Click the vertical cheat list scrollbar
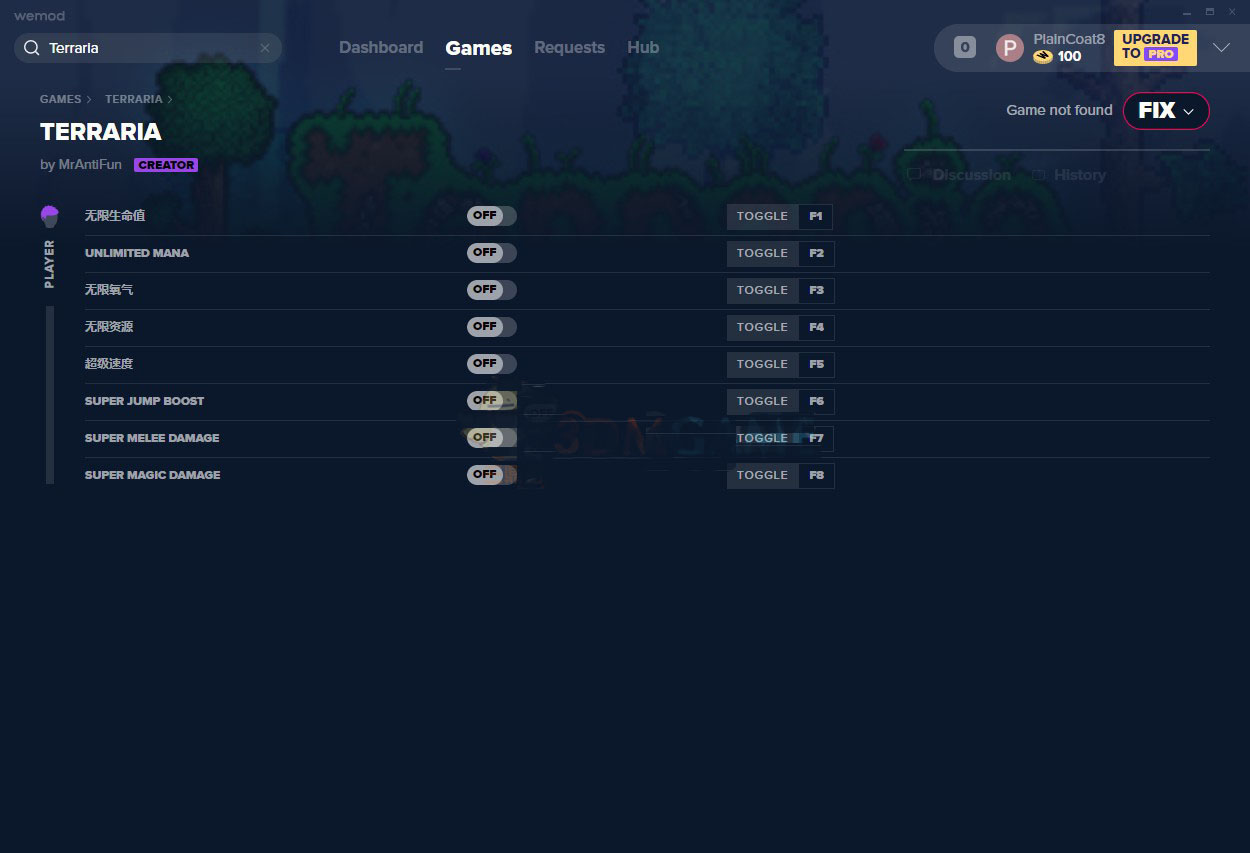 point(50,395)
